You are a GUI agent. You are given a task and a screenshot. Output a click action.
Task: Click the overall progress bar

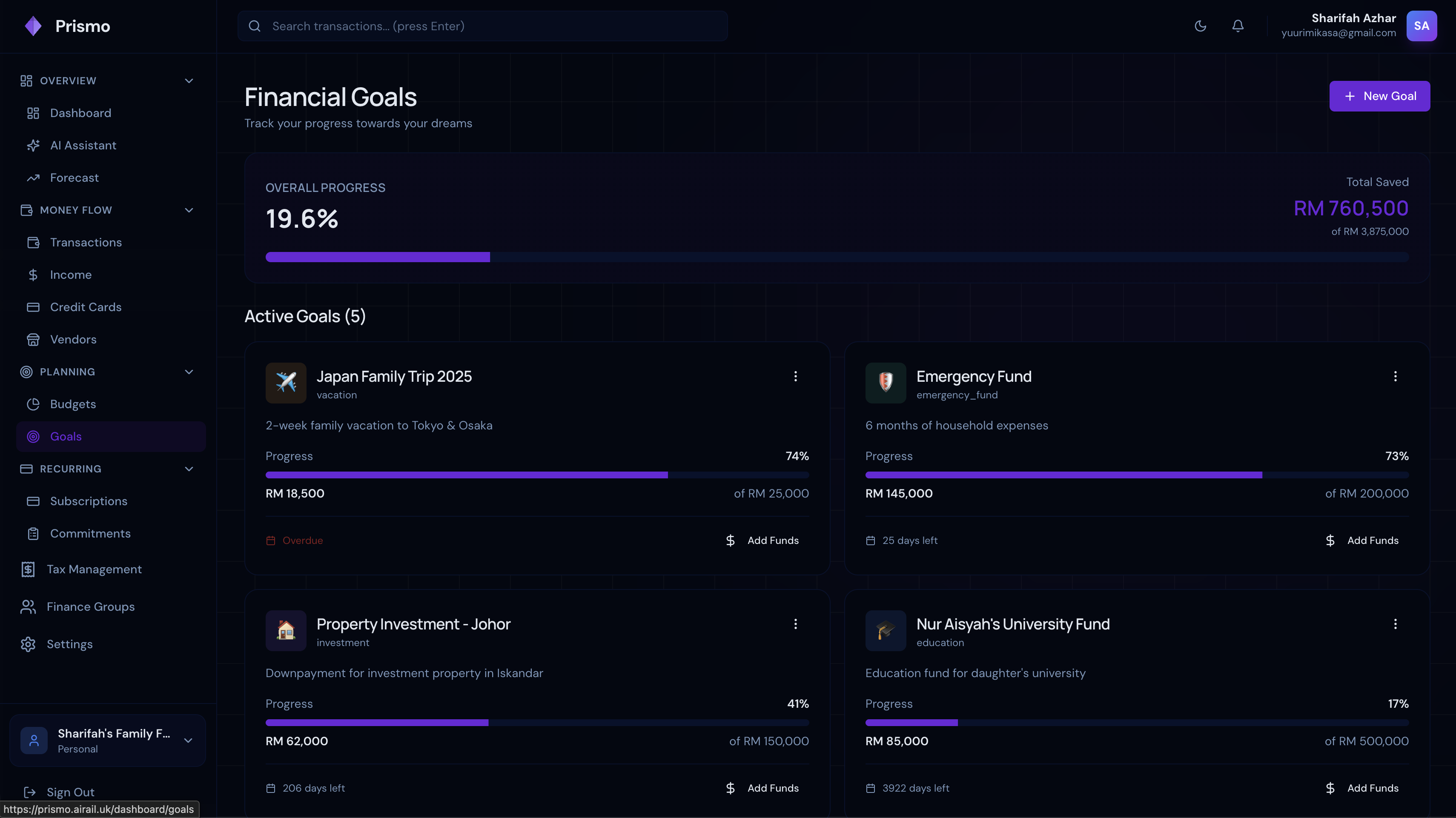click(x=837, y=257)
